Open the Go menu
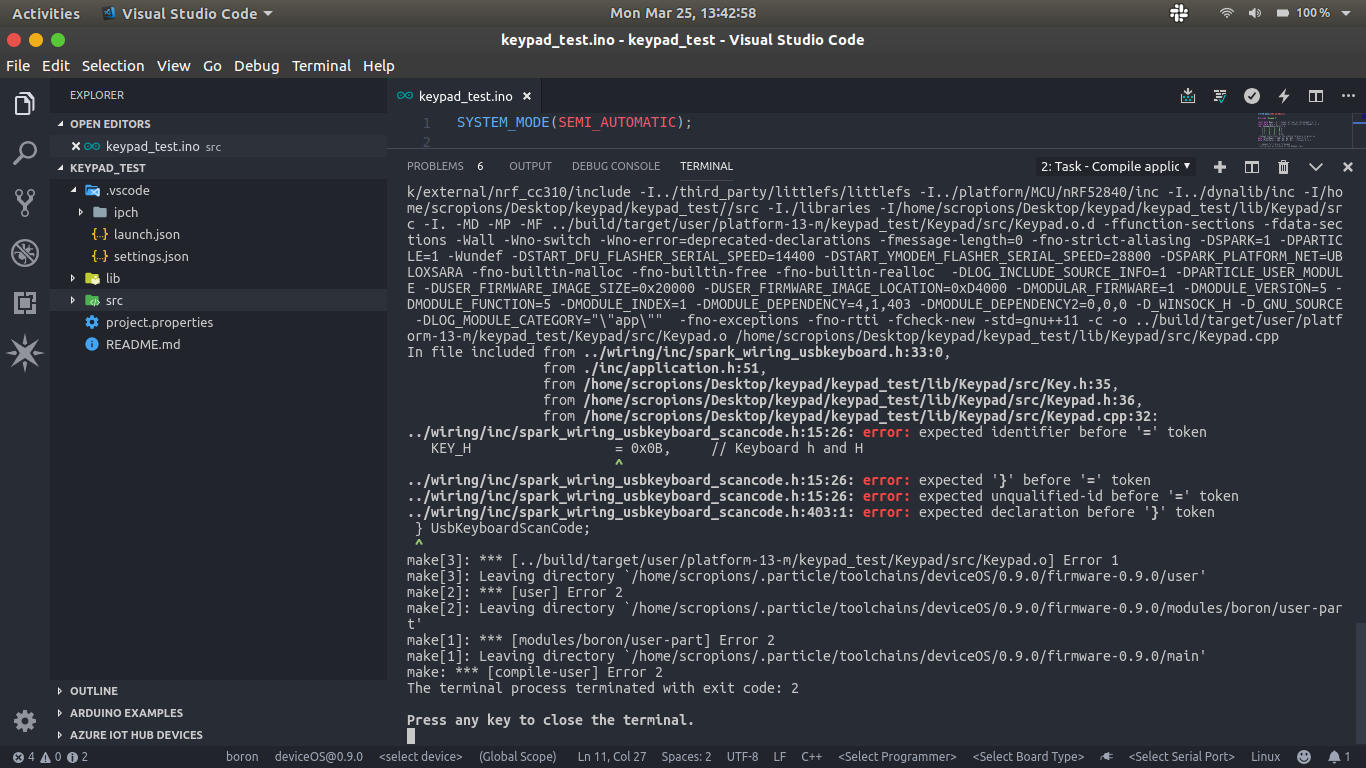Screen dimensions: 1366x768 (x=212, y=66)
